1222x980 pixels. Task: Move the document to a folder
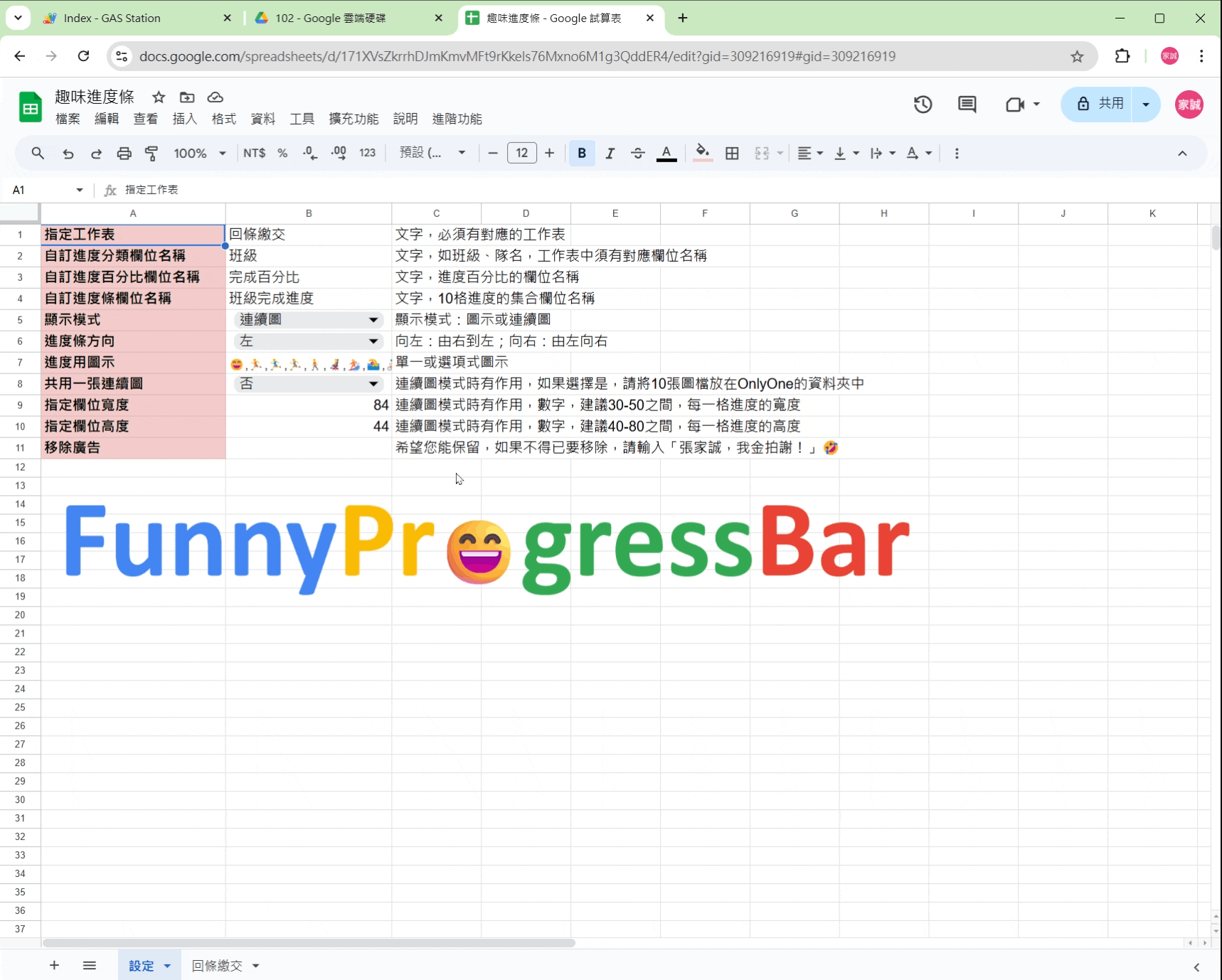[187, 97]
